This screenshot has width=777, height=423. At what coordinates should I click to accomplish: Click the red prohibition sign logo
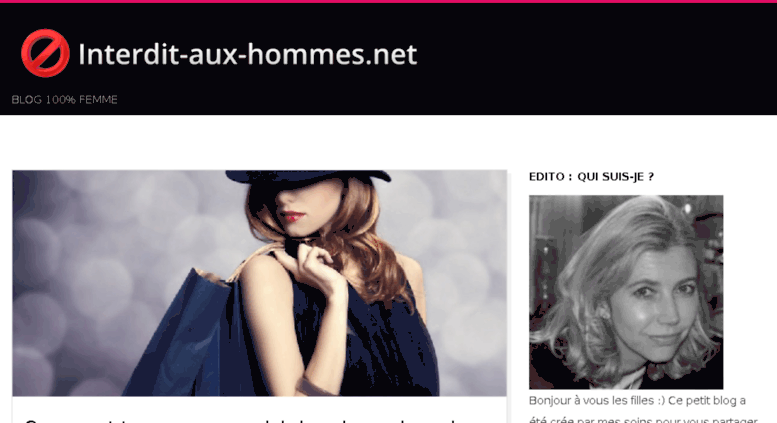pos(45,53)
